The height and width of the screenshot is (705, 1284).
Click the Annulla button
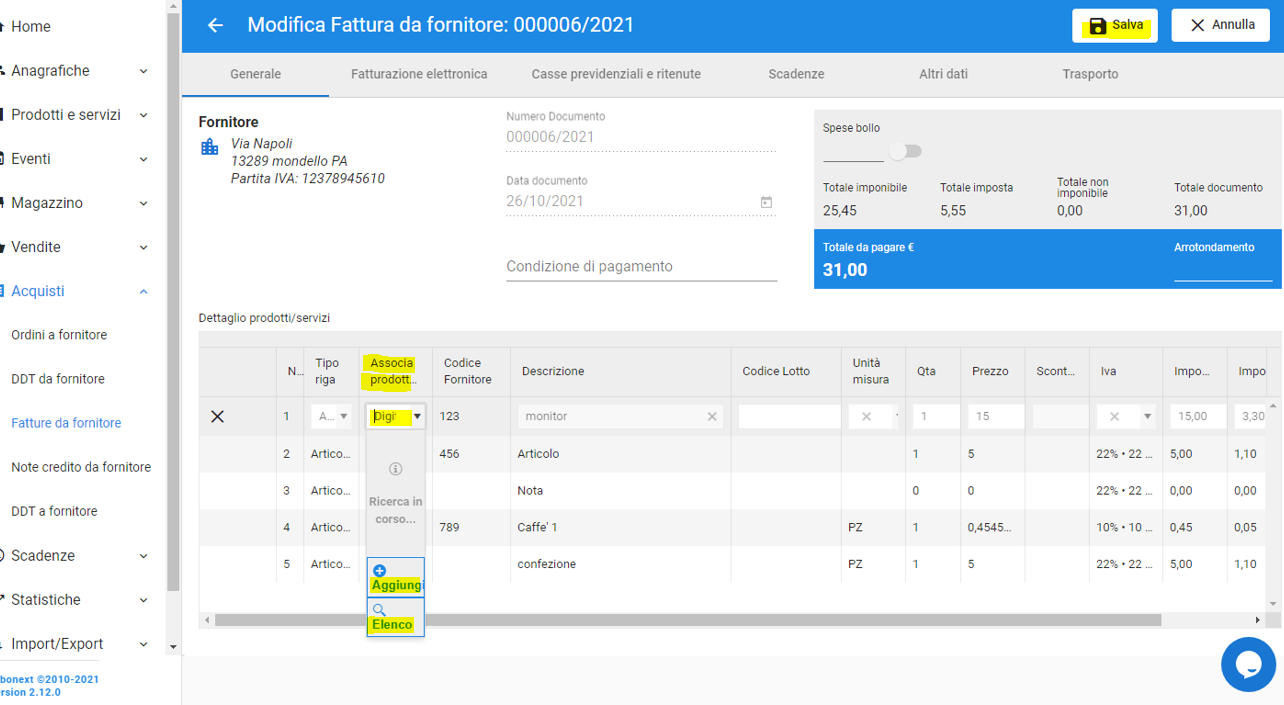pos(1220,25)
